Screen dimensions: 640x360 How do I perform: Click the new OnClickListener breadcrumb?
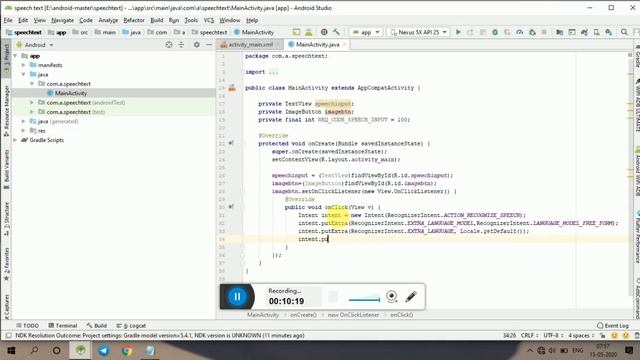pyautogui.click(x=353, y=315)
